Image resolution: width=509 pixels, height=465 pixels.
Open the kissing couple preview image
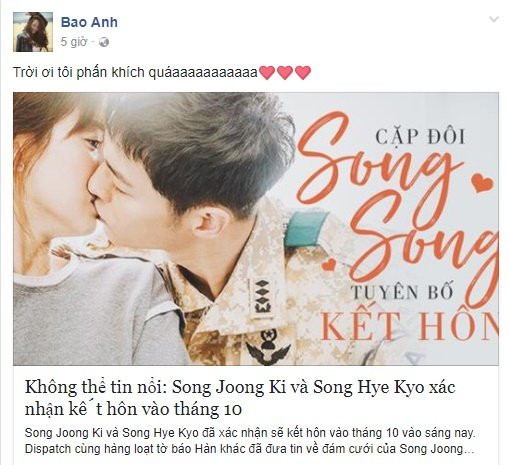256,229
